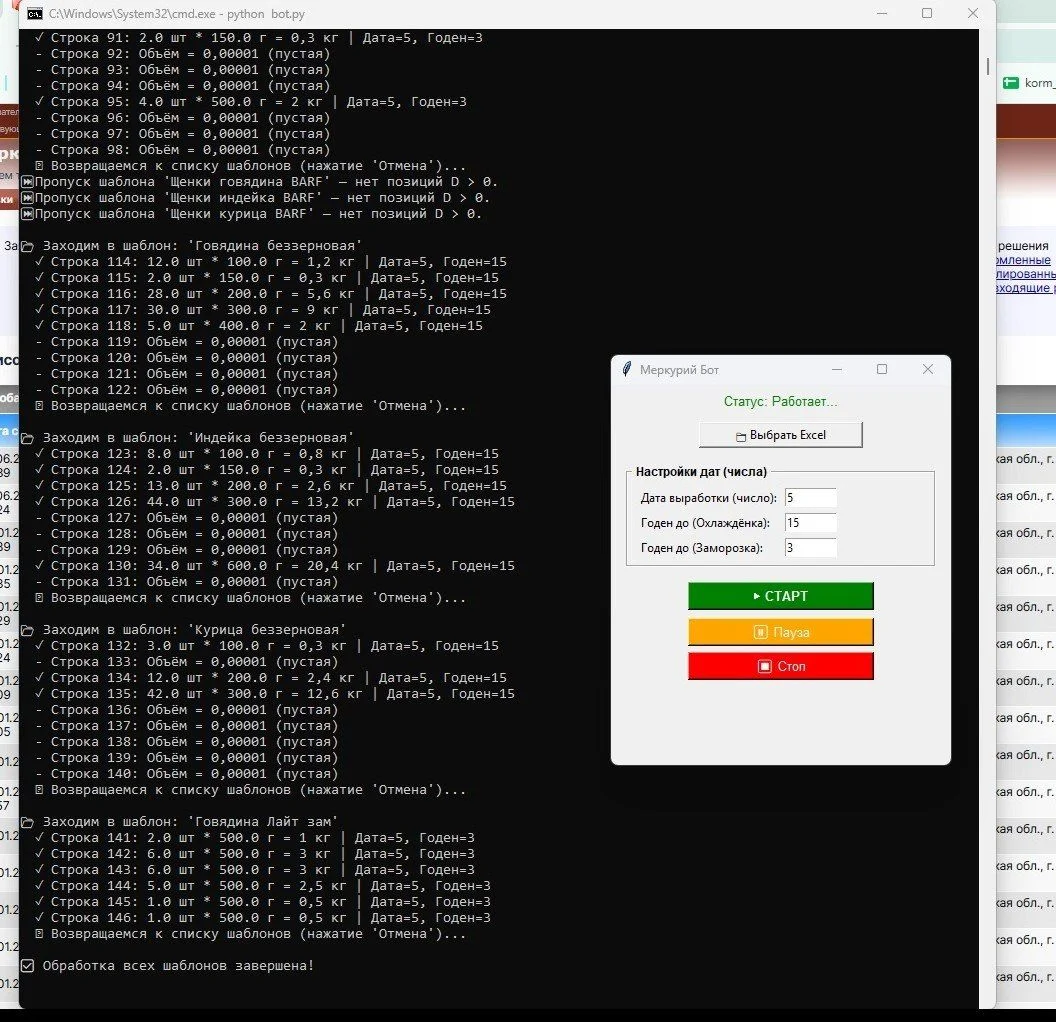The width and height of the screenshot is (1056, 1022).
Task: Click console line starting 'Строка 130: 34.0 шт'
Action: pyautogui.click(x=275, y=566)
